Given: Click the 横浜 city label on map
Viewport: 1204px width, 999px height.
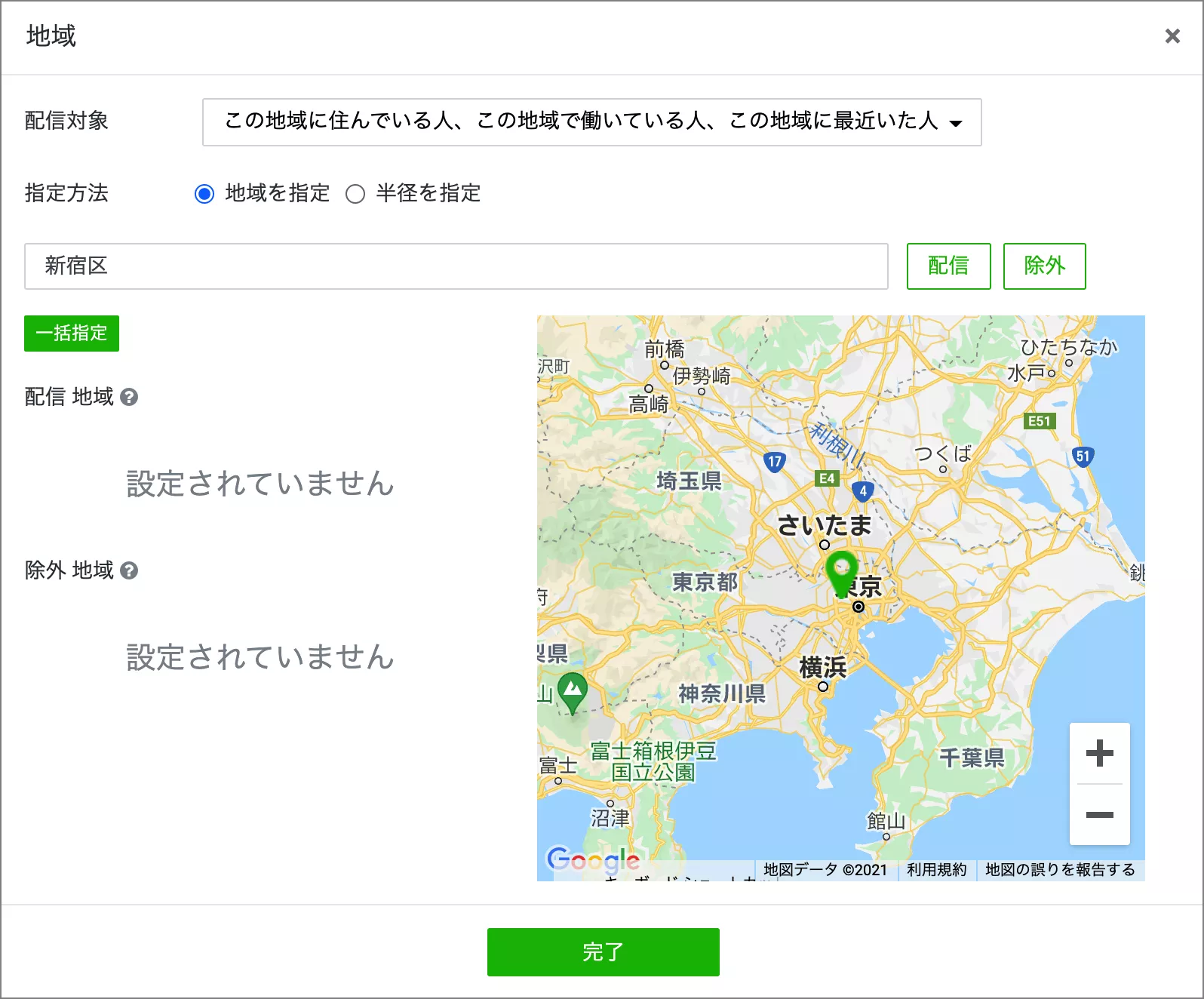Looking at the screenshot, I should pyautogui.click(x=822, y=668).
